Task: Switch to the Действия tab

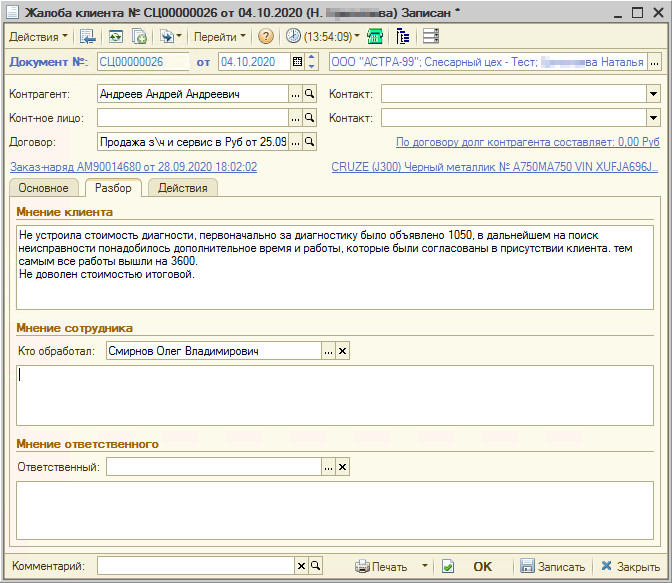Action: point(183,188)
